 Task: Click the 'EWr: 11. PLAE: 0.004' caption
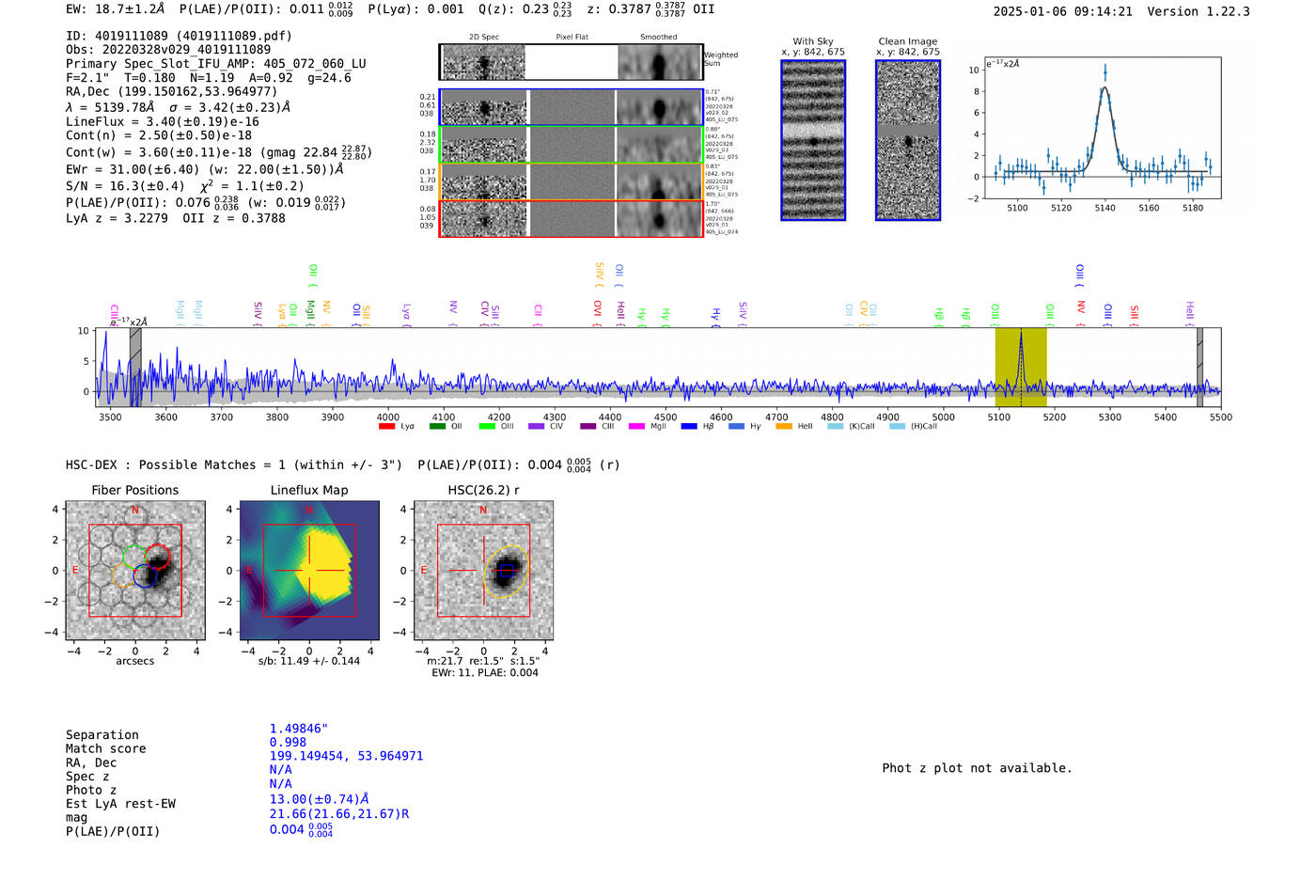pyautogui.click(x=485, y=672)
